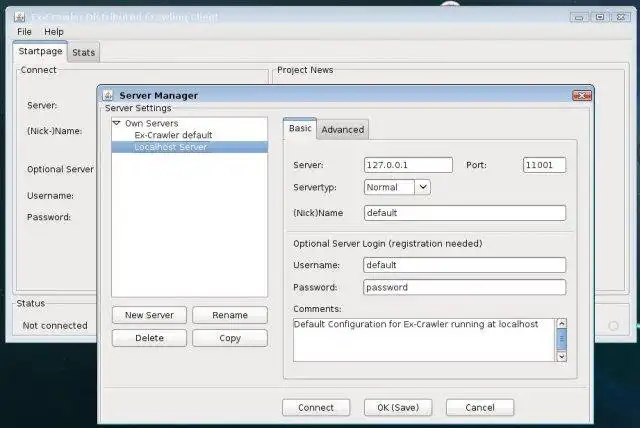Click the OK (Save) button

tap(398, 408)
